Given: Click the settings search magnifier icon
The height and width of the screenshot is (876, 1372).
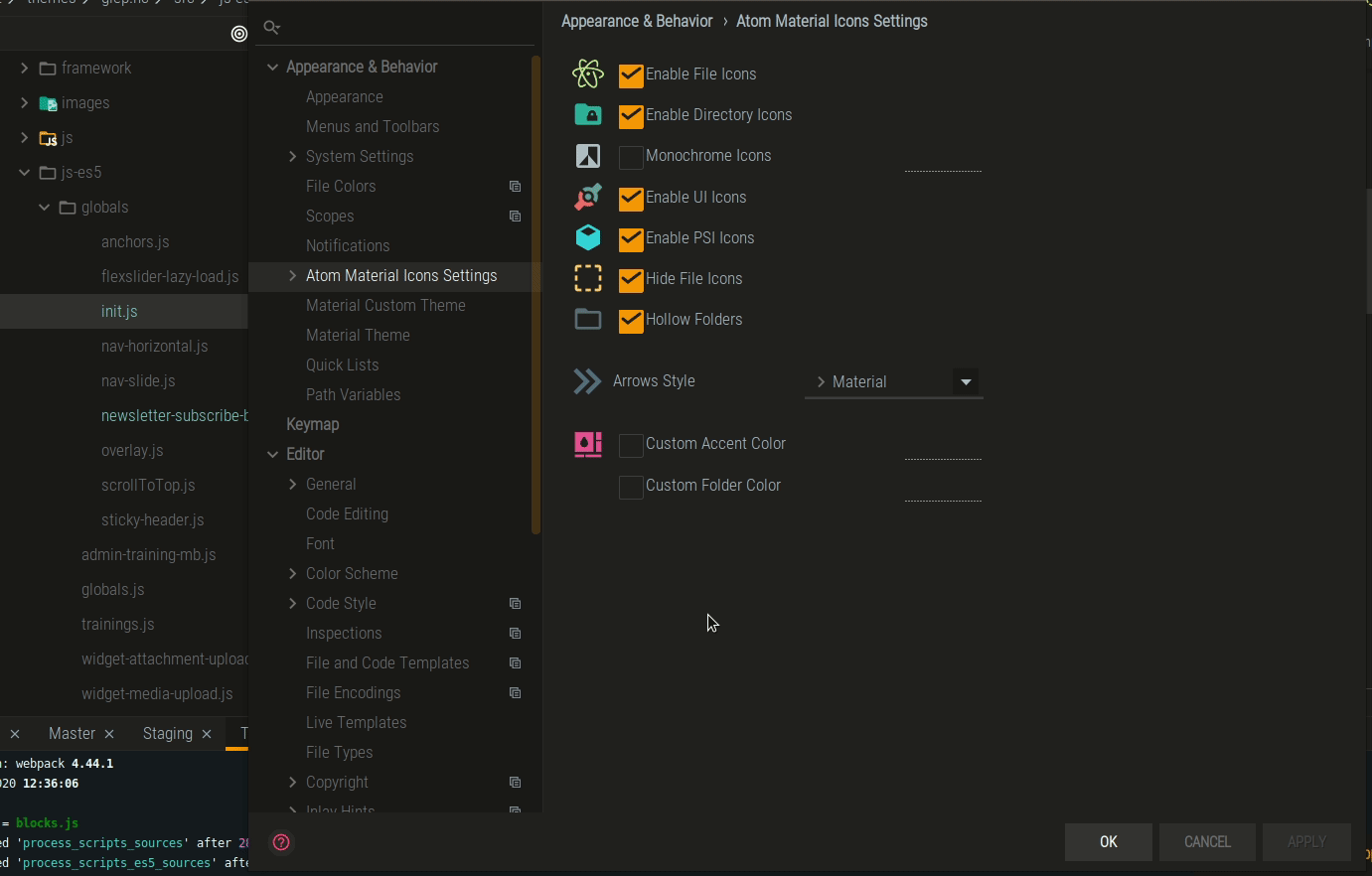Looking at the screenshot, I should [271, 28].
